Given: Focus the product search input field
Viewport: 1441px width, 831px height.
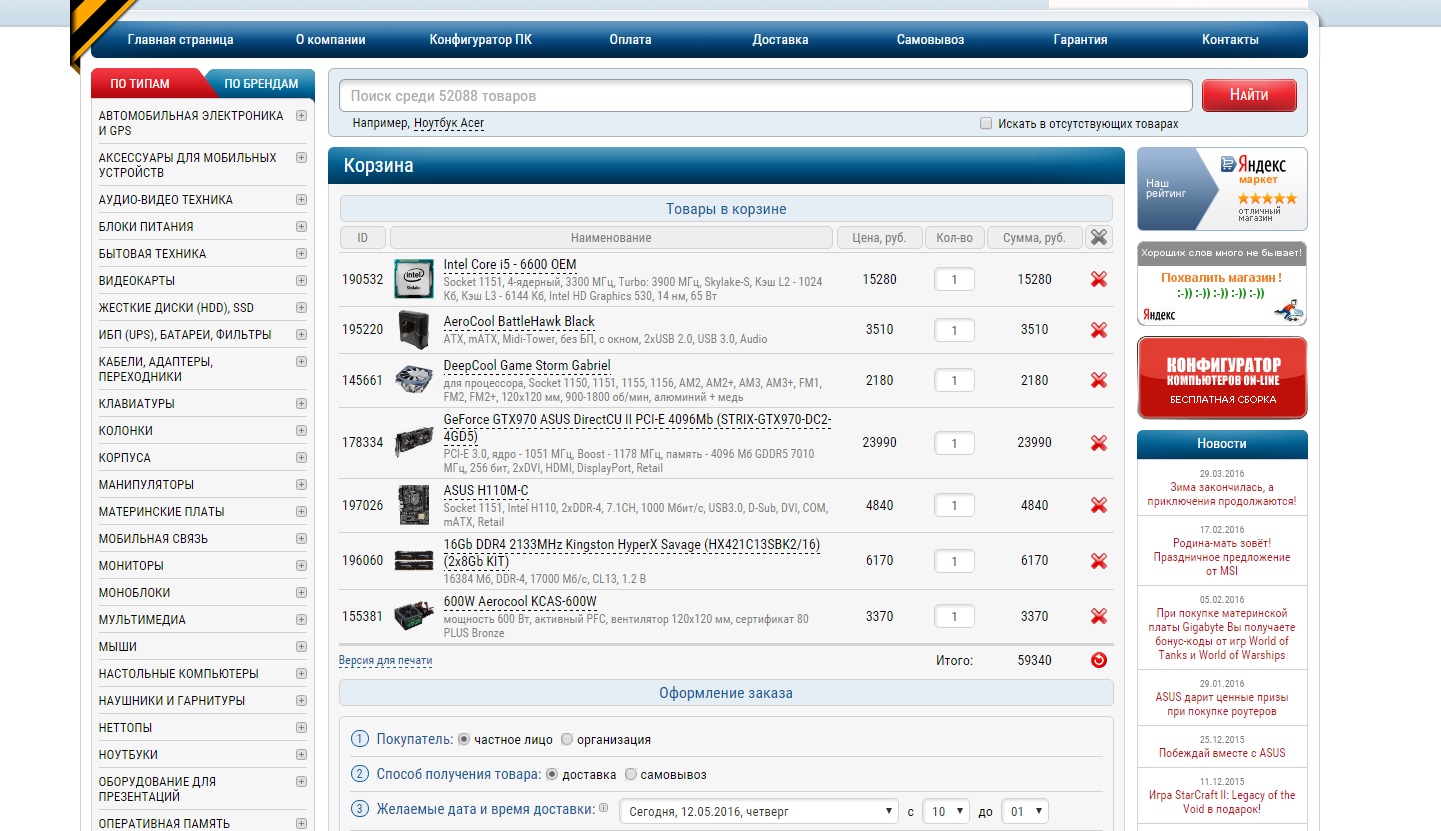Looking at the screenshot, I should (765, 96).
